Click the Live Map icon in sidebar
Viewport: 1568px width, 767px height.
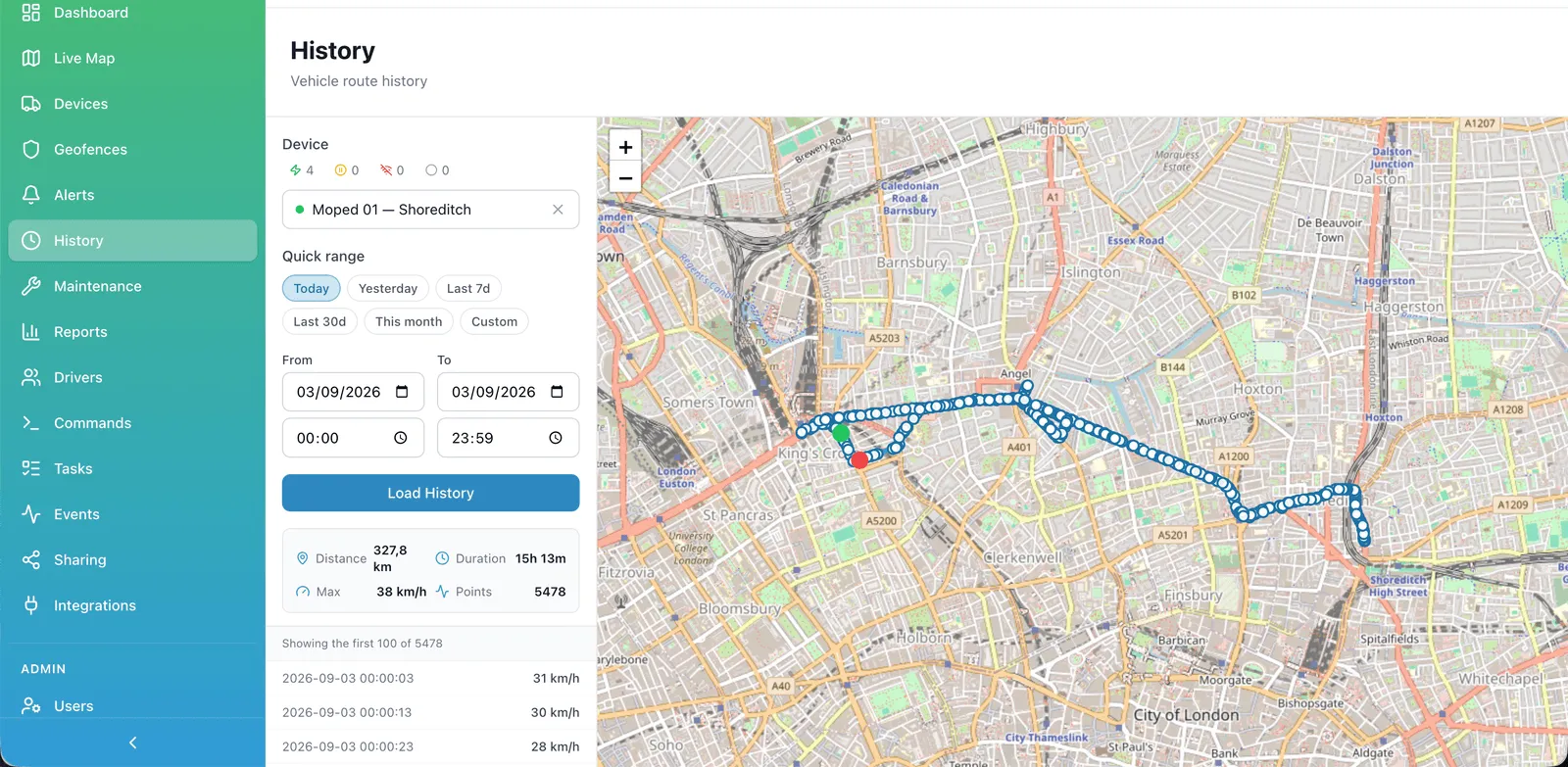point(31,58)
